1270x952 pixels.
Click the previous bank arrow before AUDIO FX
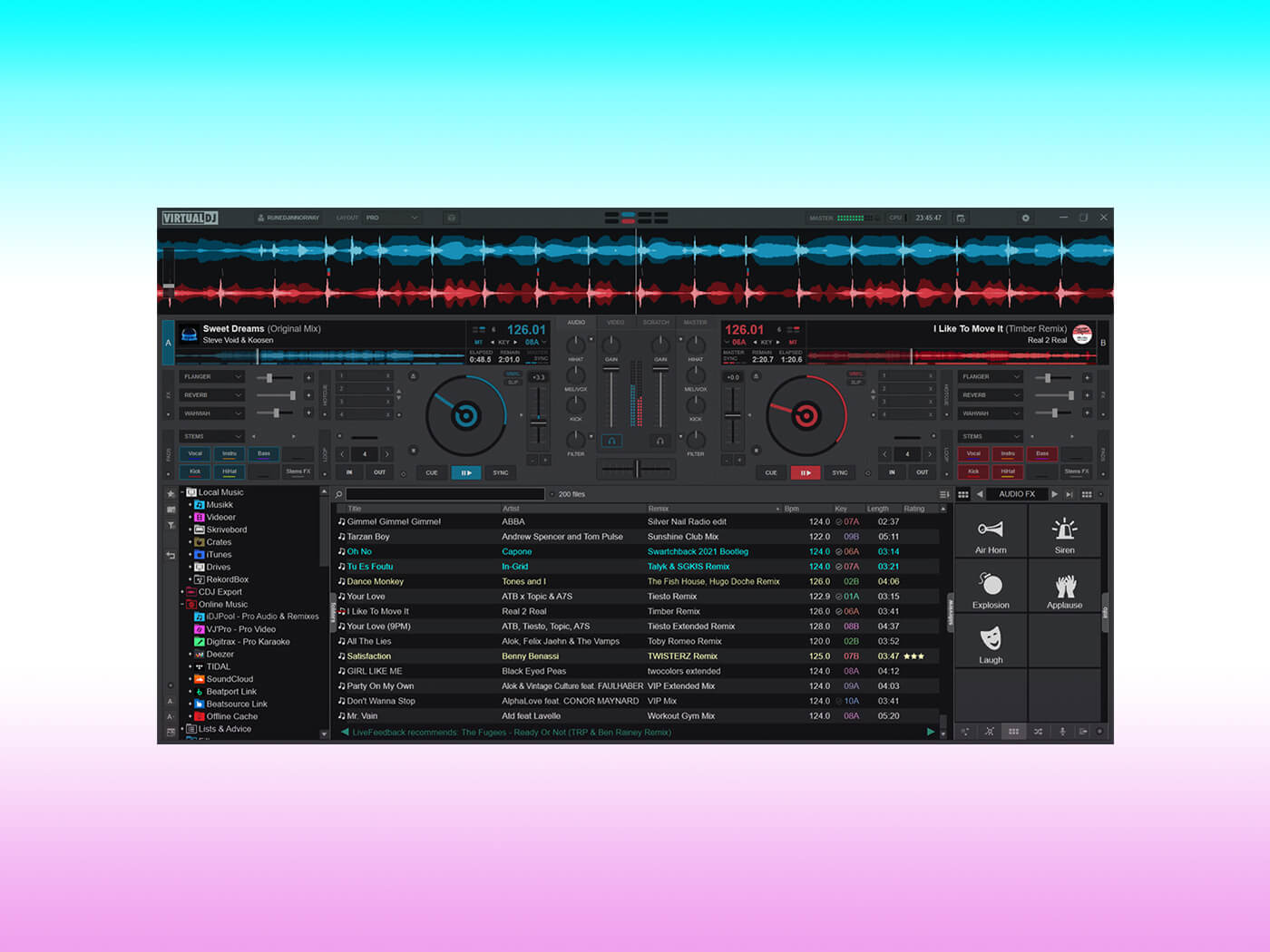[x=980, y=494]
